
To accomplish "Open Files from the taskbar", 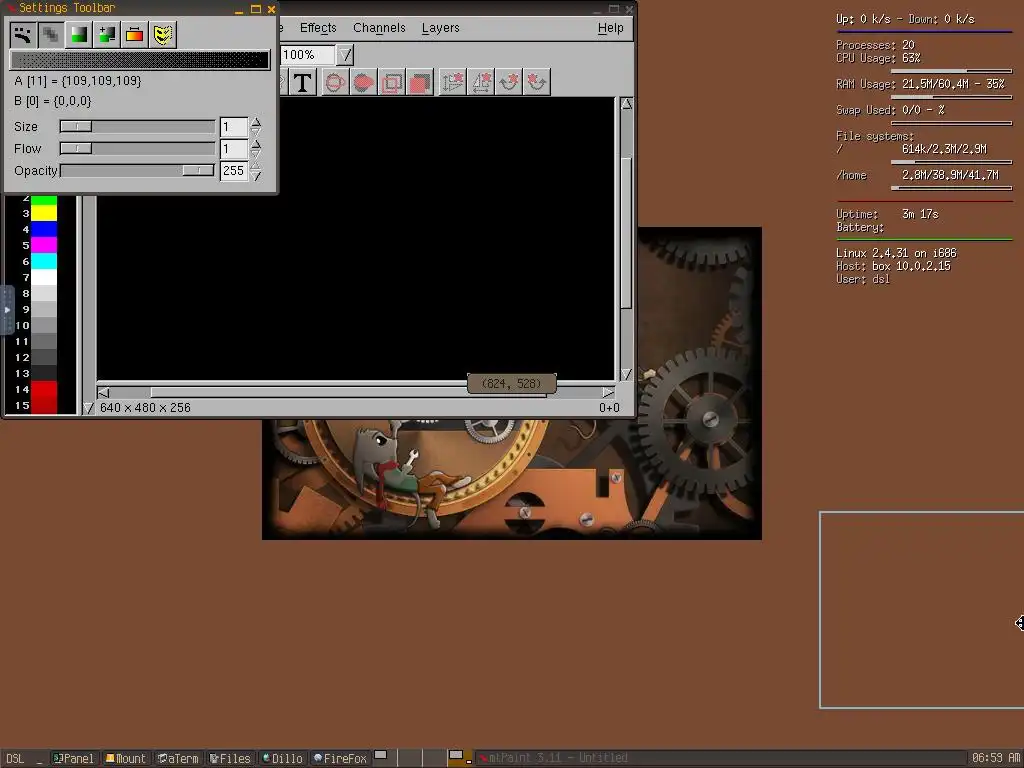I will 231,758.
